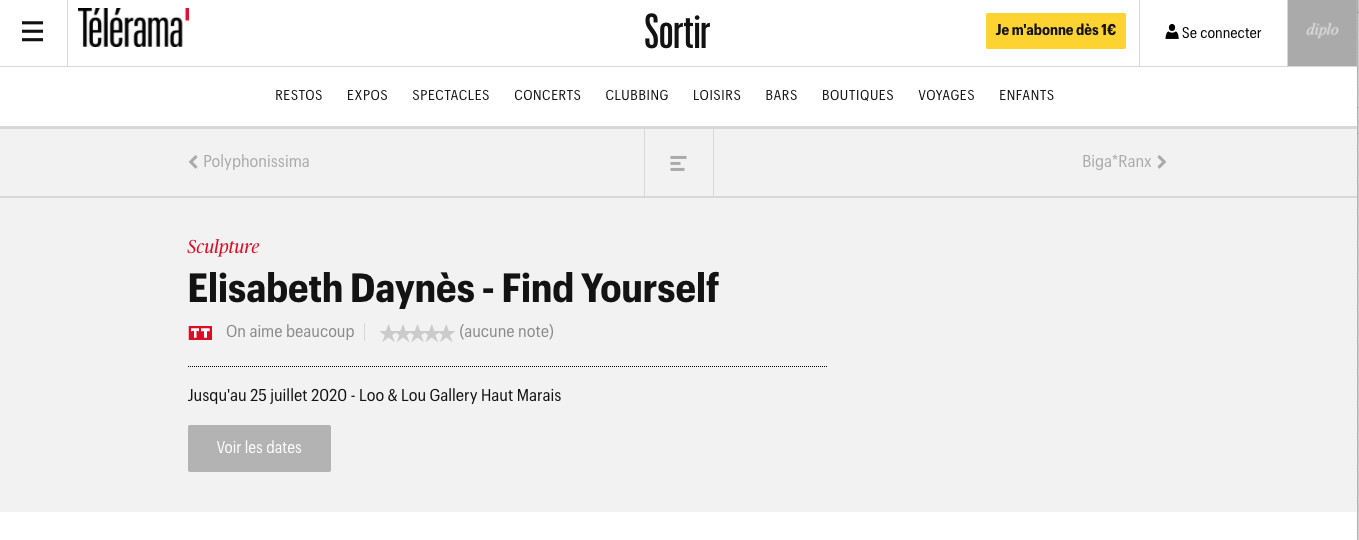Click the user icon beside Se connecter
The image size is (1359, 540).
pos(1172,33)
